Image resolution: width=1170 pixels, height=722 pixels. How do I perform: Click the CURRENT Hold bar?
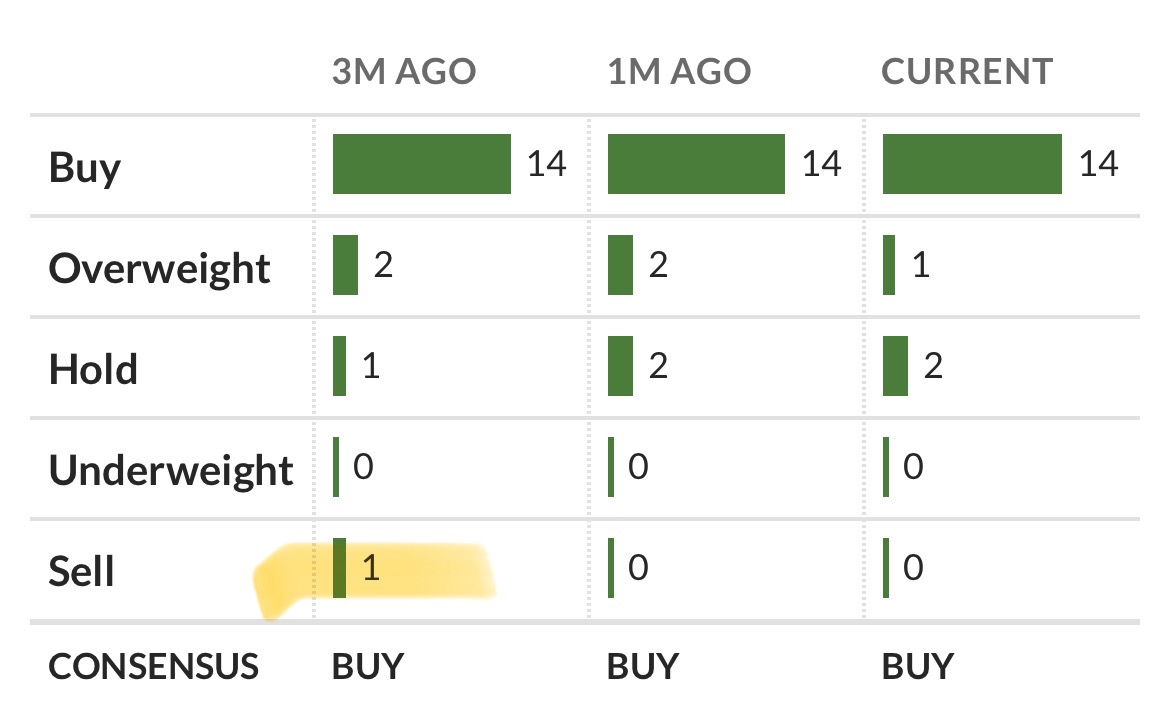point(895,366)
